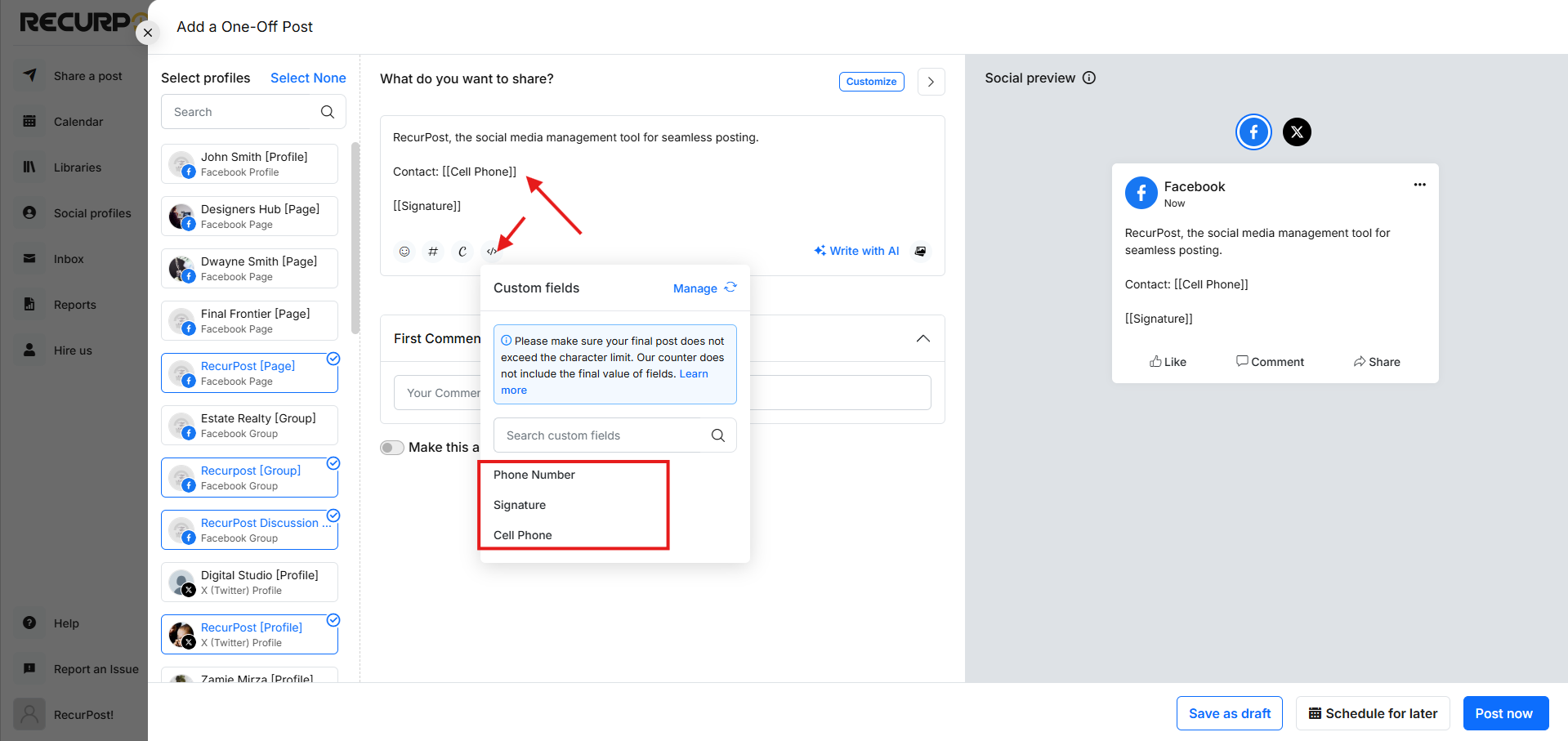Click Manage link in Custom fields
1568x741 pixels.
[x=695, y=288]
